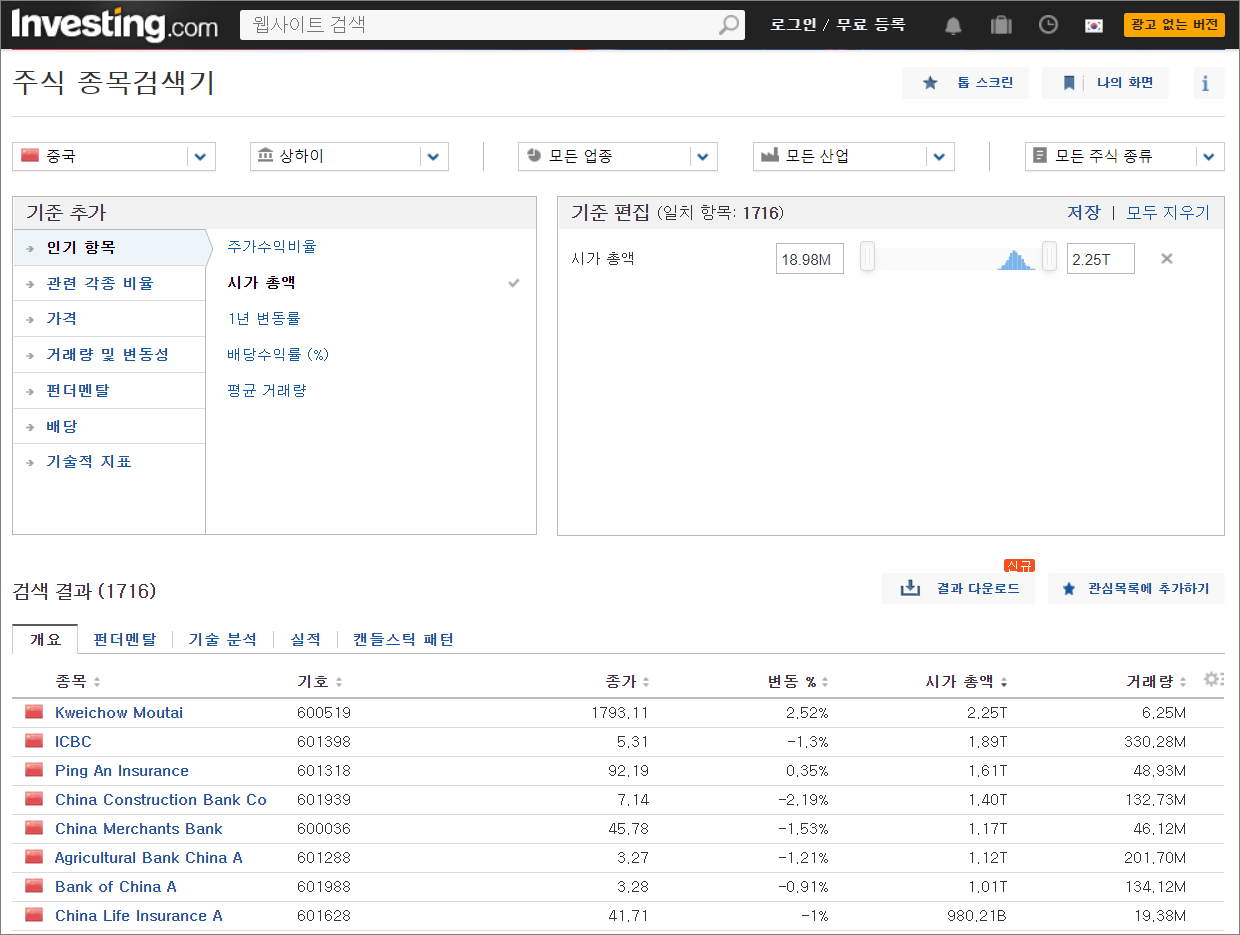This screenshot has height=935, width=1240.
Task: Click the Investing.com logo
Action: (114, 25)
